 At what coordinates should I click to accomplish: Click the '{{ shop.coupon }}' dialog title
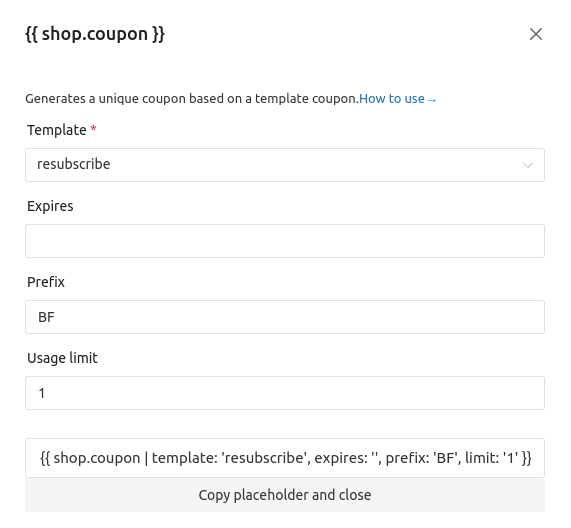tap(95, 34)
